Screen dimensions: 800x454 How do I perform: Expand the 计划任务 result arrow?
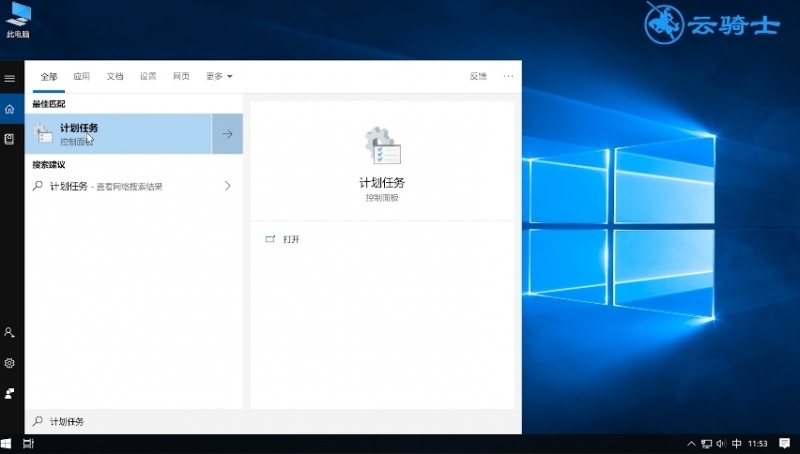pyautogui.click(x=228, y=134)
